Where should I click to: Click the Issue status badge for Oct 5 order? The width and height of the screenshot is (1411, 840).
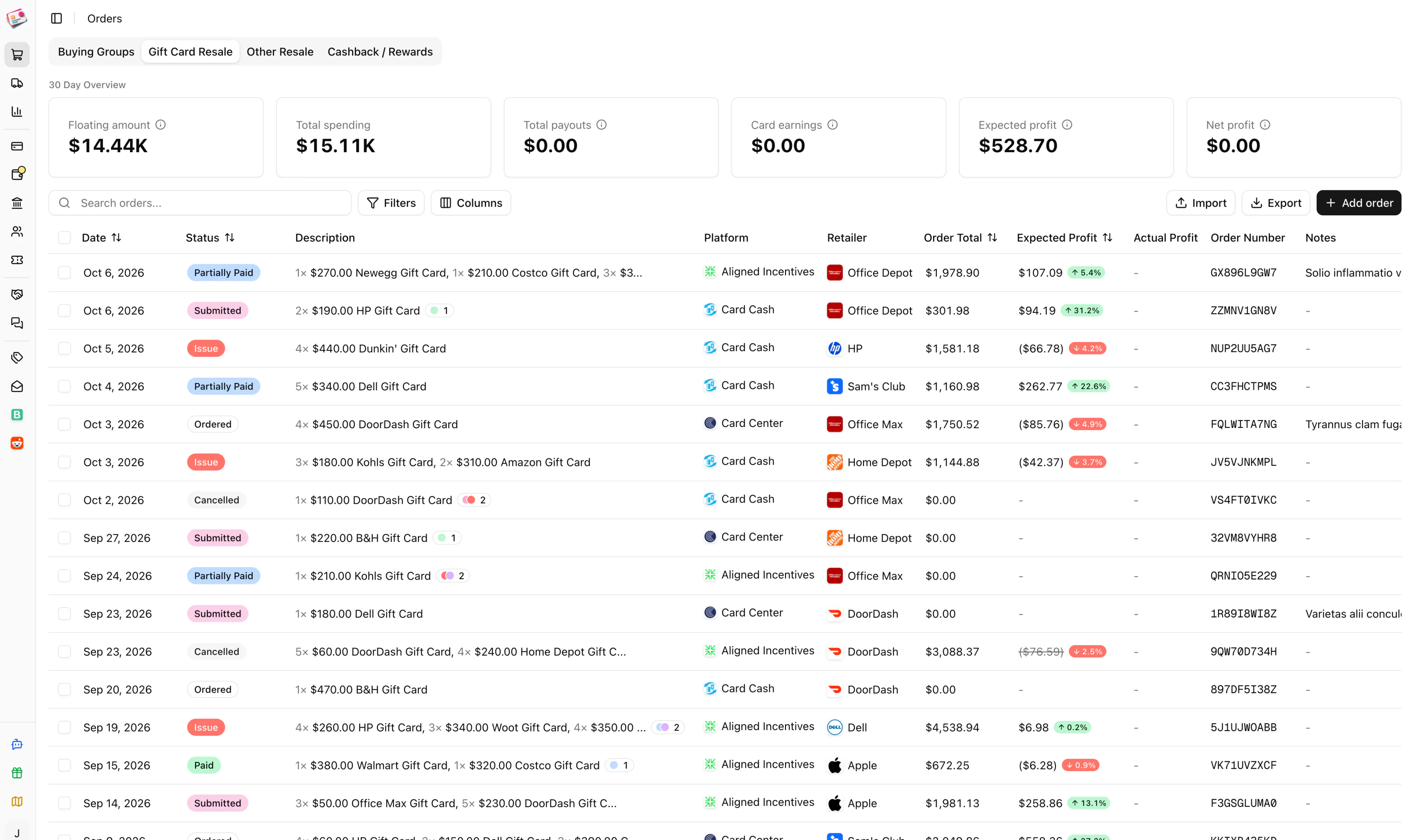(x=206, y=349)
